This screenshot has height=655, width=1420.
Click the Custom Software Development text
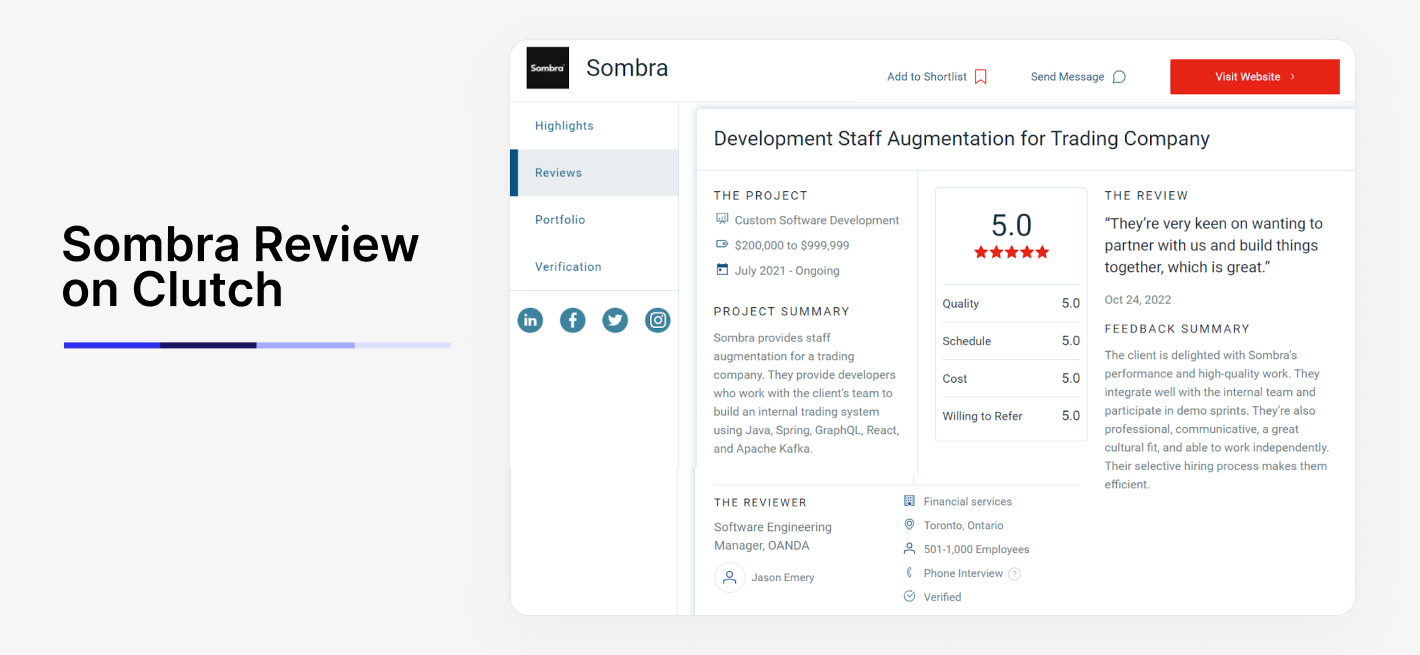pos(817,220)
